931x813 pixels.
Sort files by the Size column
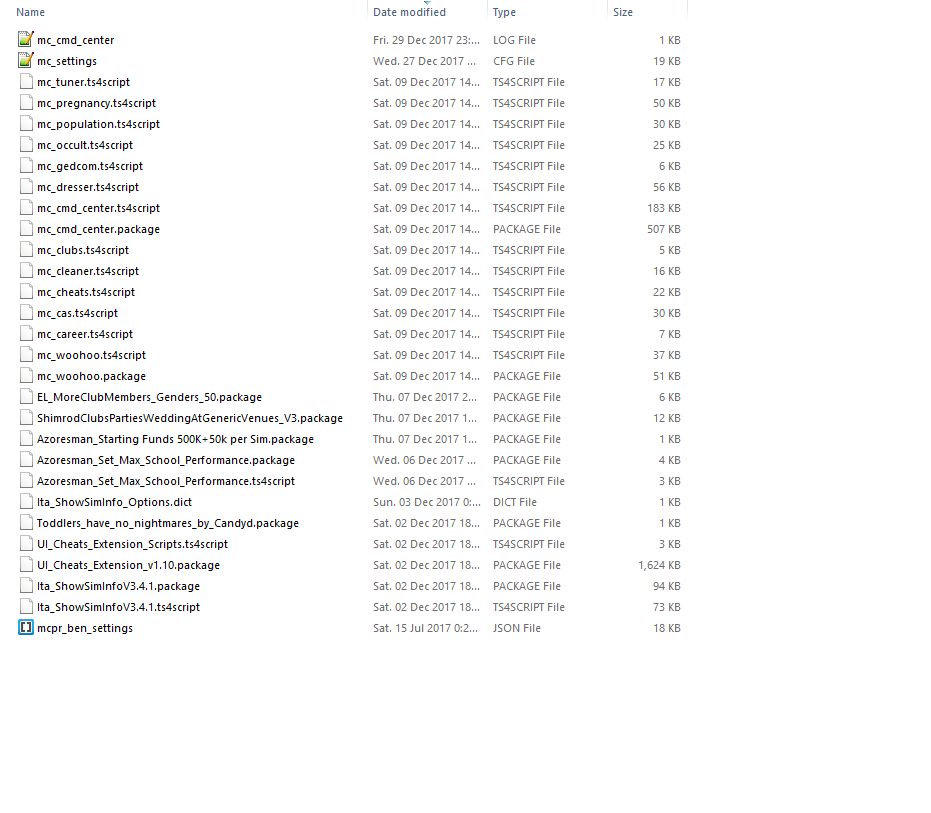[x=623, y=12]
